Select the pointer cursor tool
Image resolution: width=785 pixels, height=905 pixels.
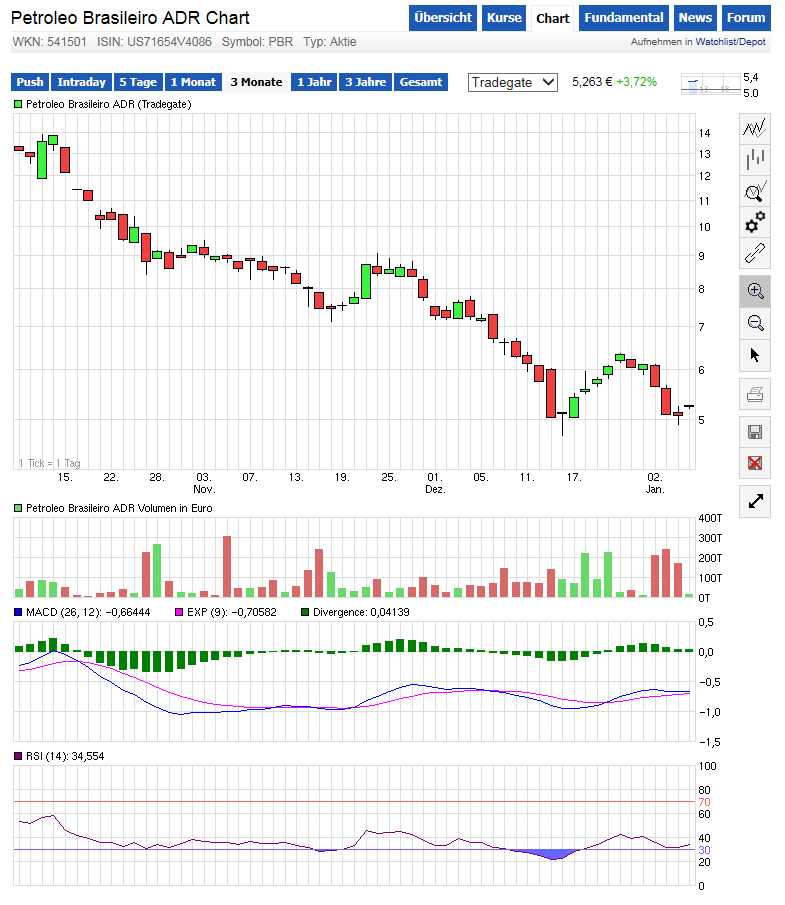click(754, 355)
